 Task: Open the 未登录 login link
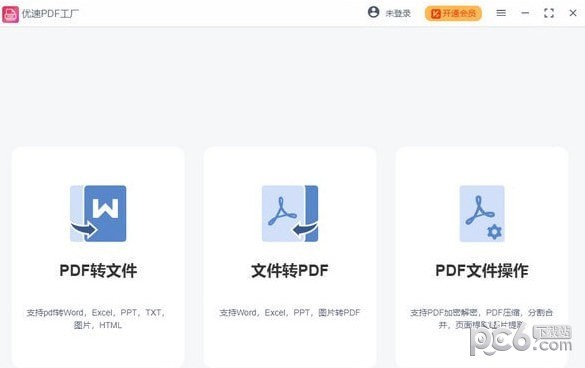(398, 13)
